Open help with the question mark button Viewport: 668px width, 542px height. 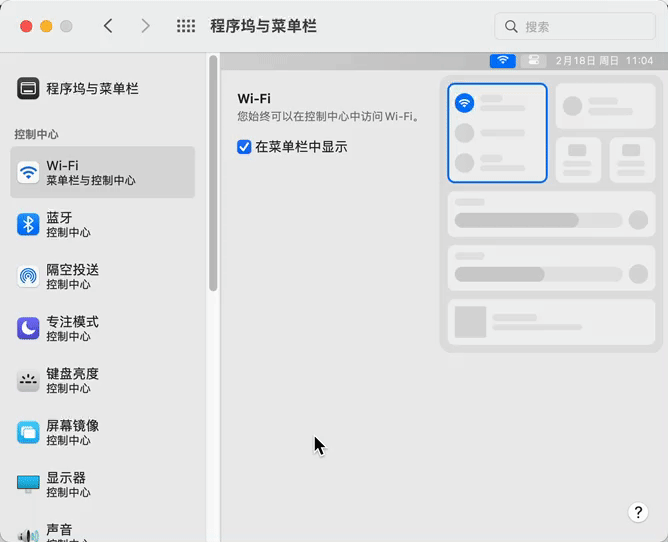click(638, 512)
